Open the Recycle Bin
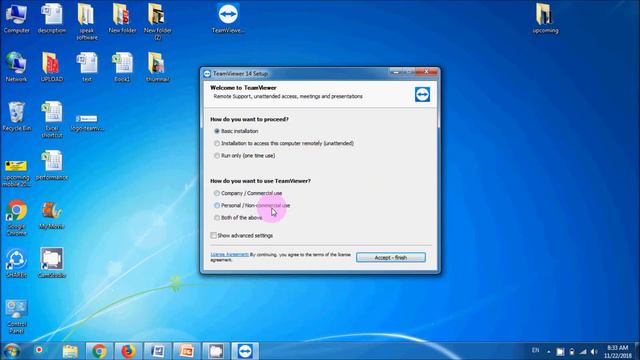 click(16, 117)
